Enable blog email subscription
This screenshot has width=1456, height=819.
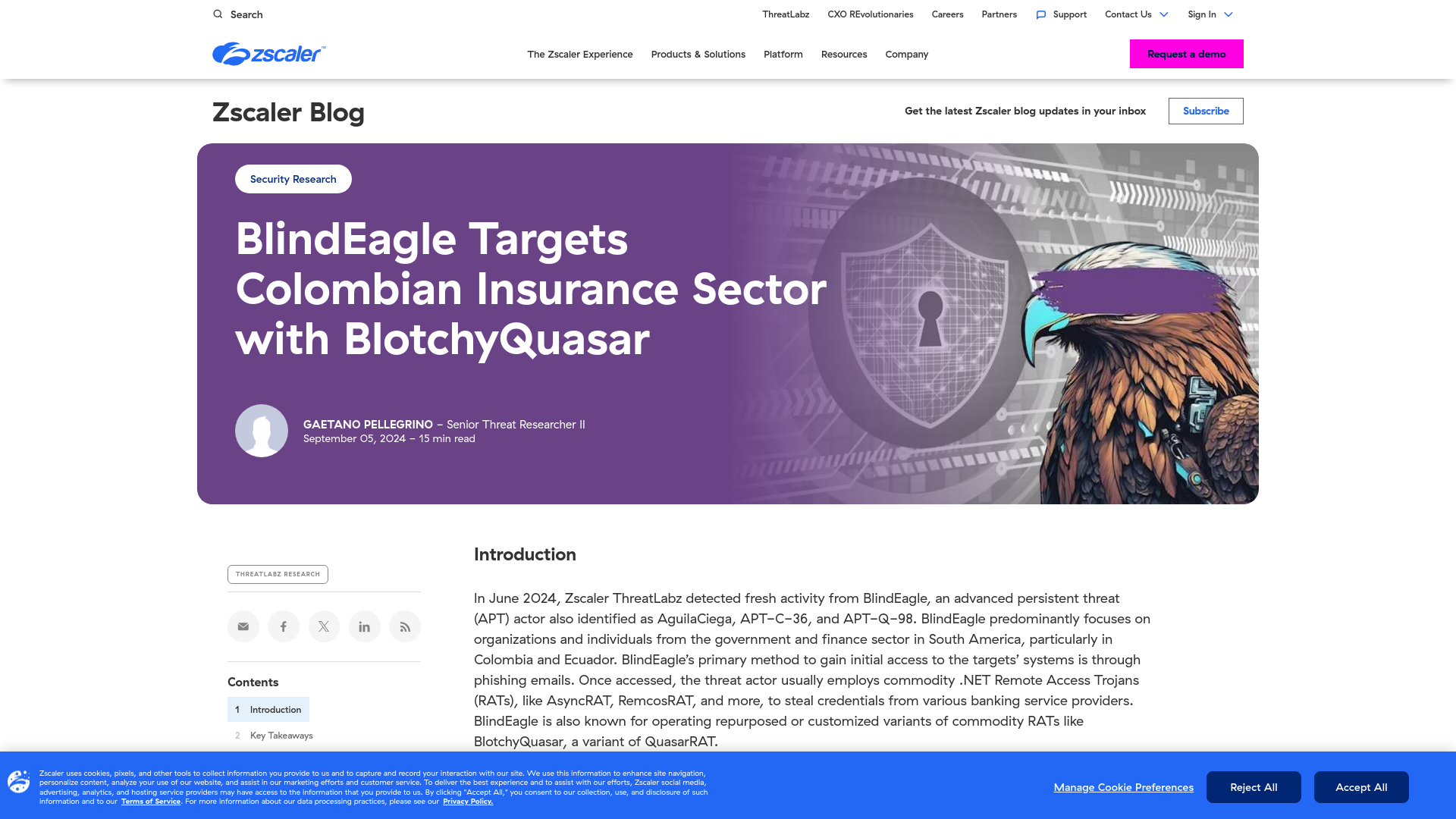(x=1206, y=111)
